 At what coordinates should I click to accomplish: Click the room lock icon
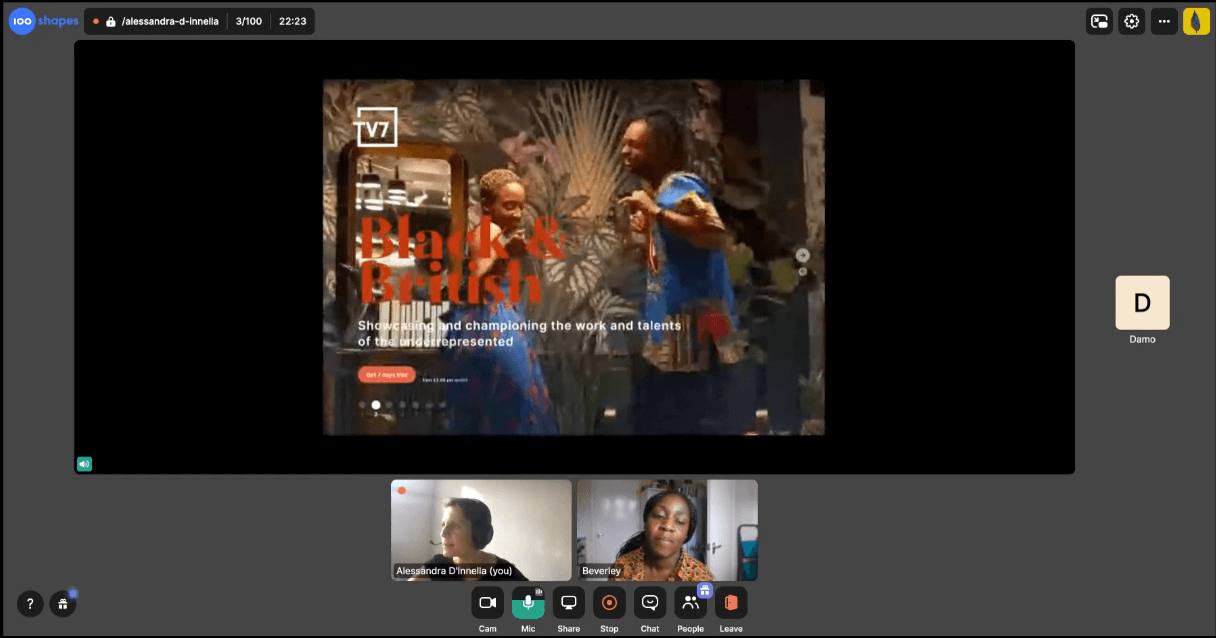click(111, 21)
